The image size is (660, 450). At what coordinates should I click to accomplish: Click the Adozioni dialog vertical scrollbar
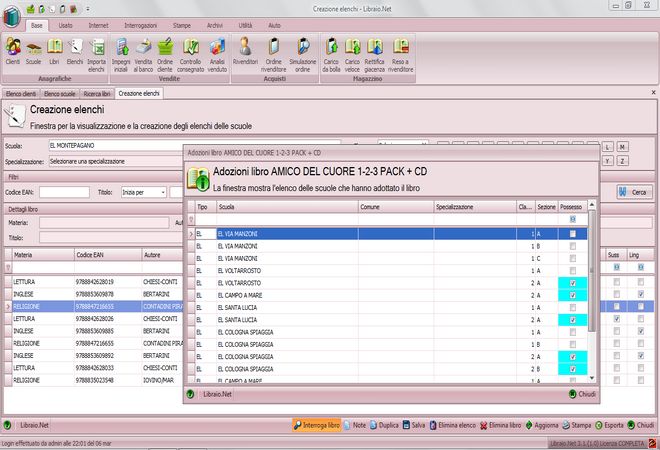tap(591, 272)
